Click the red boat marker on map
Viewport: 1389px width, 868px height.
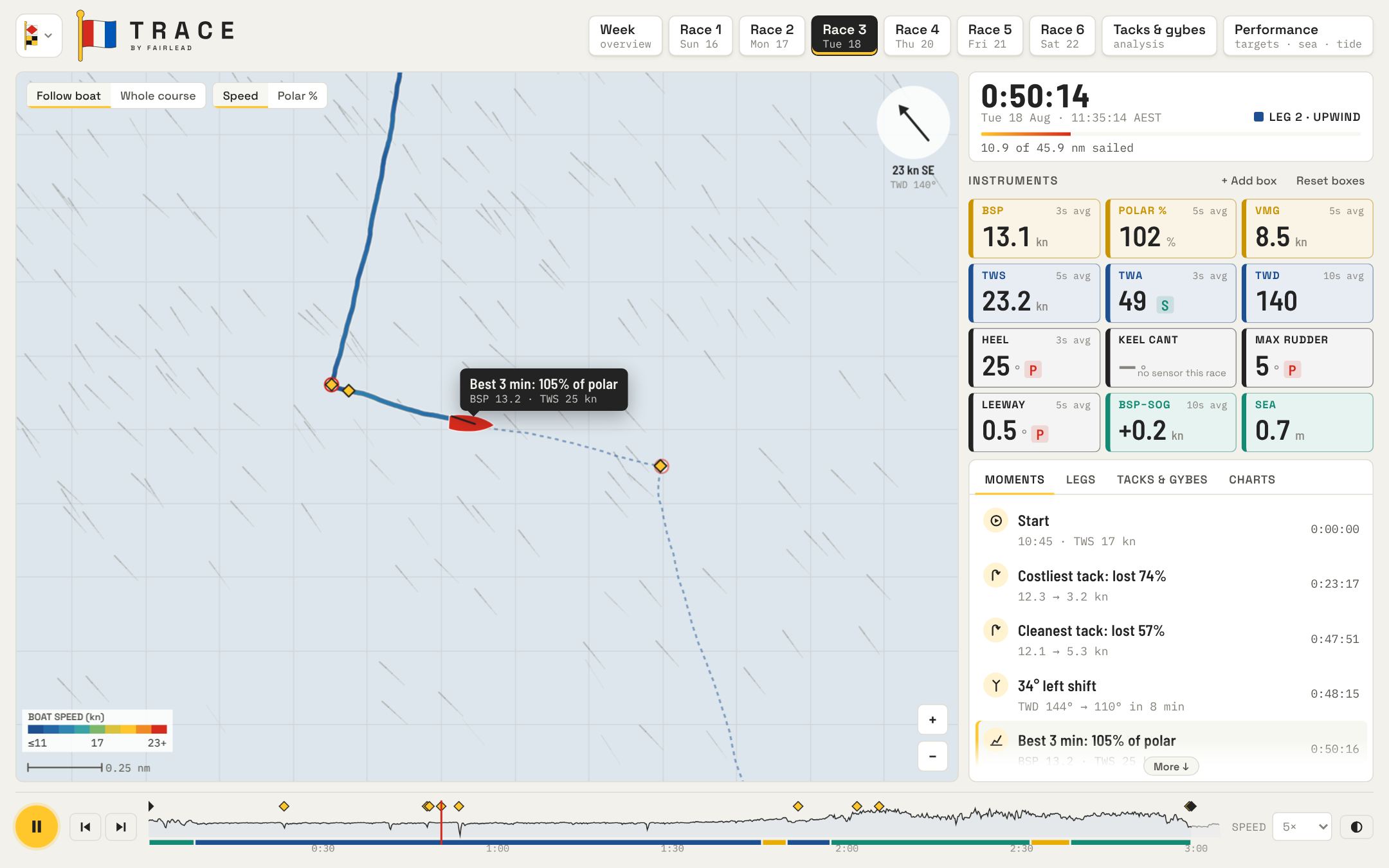(x=471, y=423)
